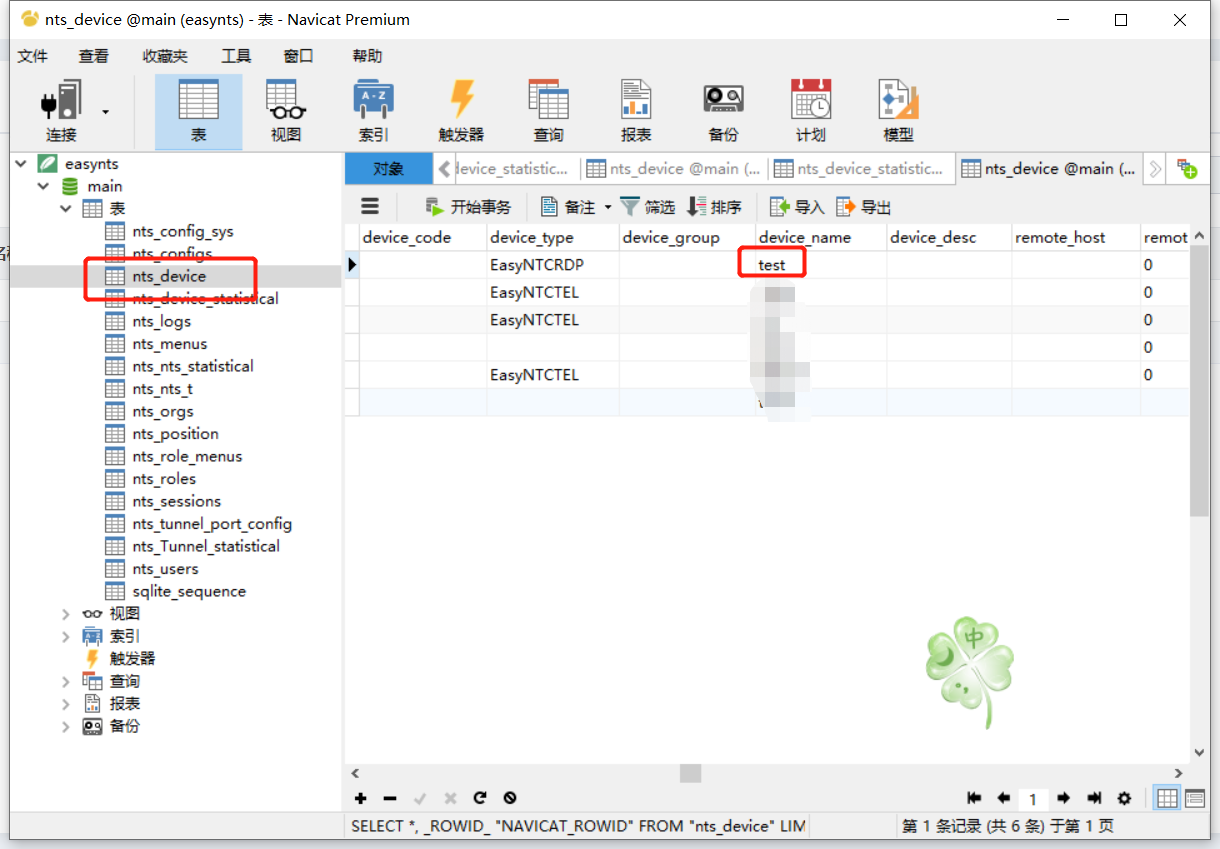
Task: Open the 窗口 menu
Action: (x=298, y=56)
